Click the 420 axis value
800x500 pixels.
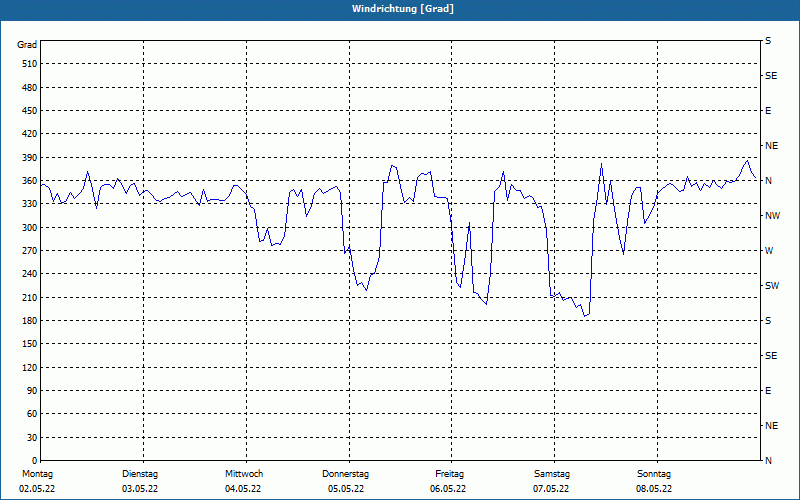[30, 134]
